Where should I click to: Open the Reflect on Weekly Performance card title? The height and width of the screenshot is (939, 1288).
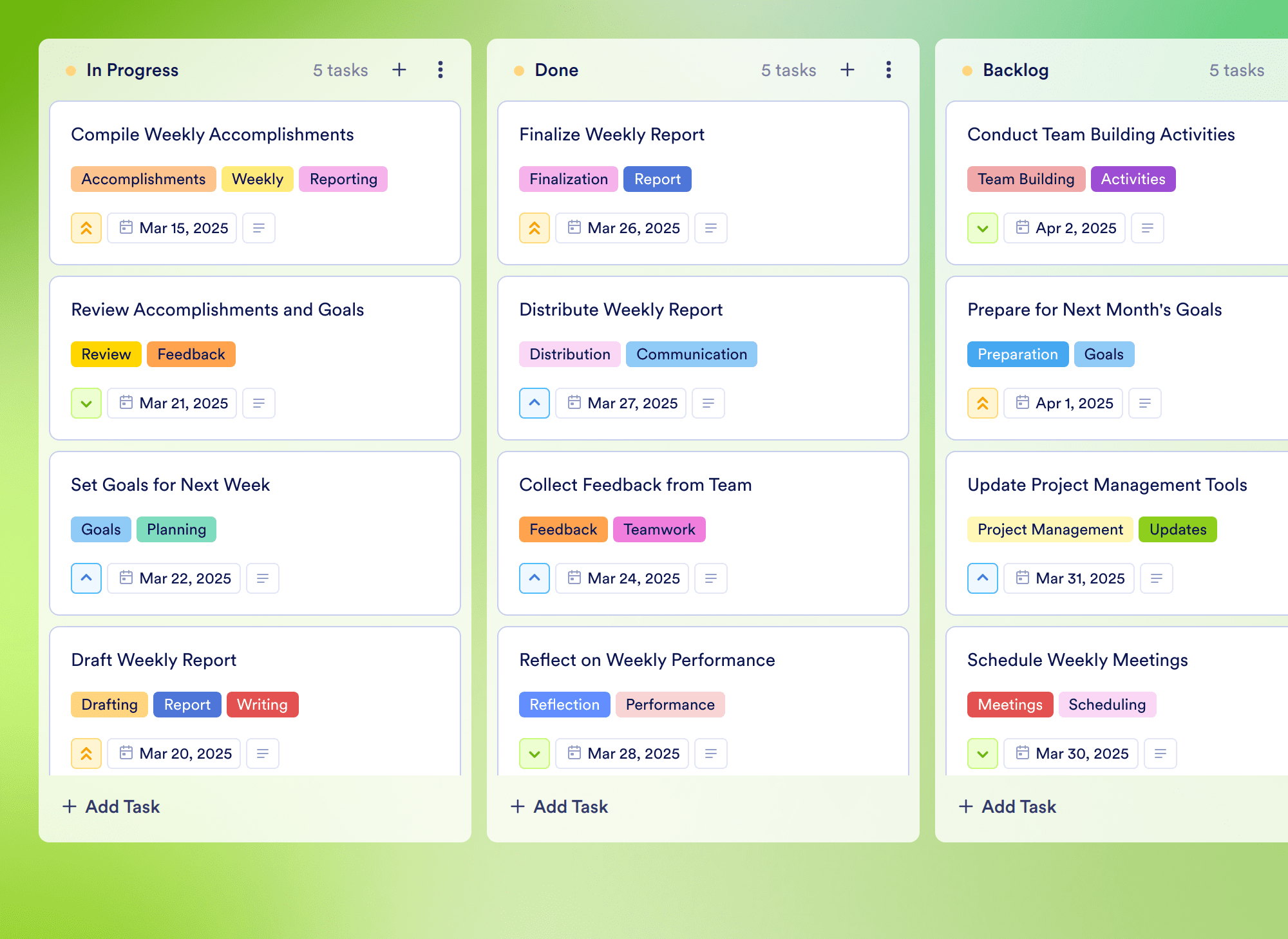coord(647,659)
